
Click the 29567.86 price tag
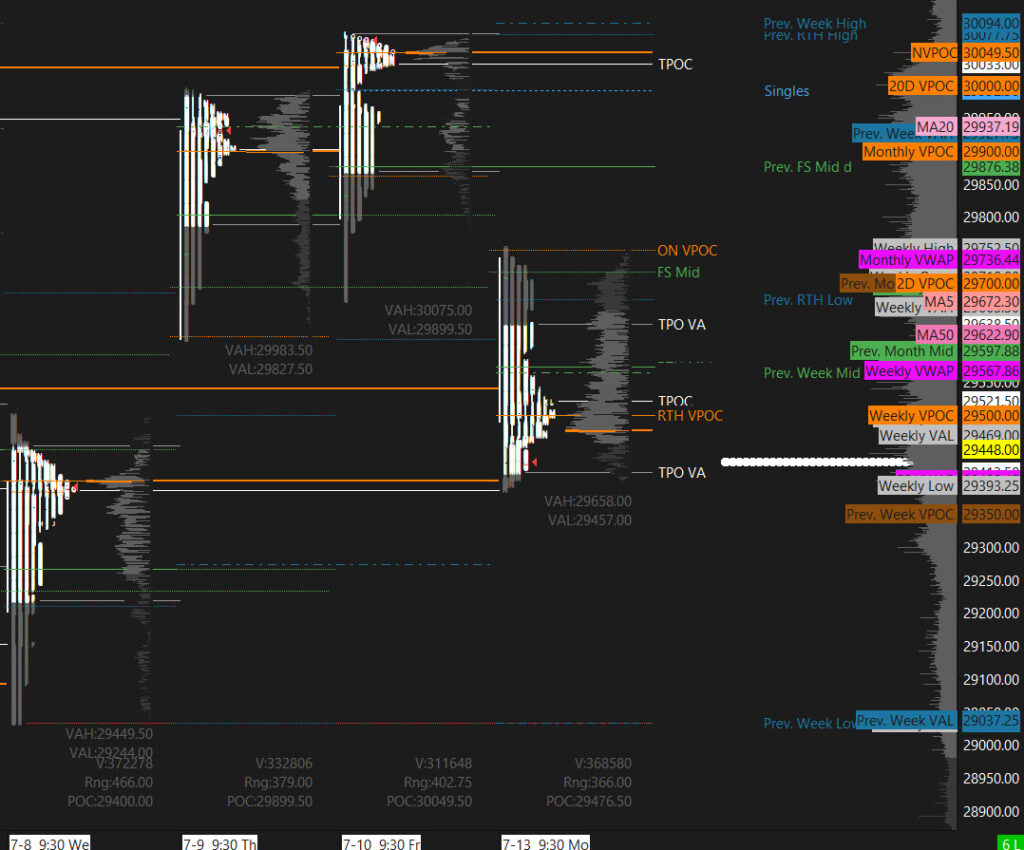click(991, 371)
